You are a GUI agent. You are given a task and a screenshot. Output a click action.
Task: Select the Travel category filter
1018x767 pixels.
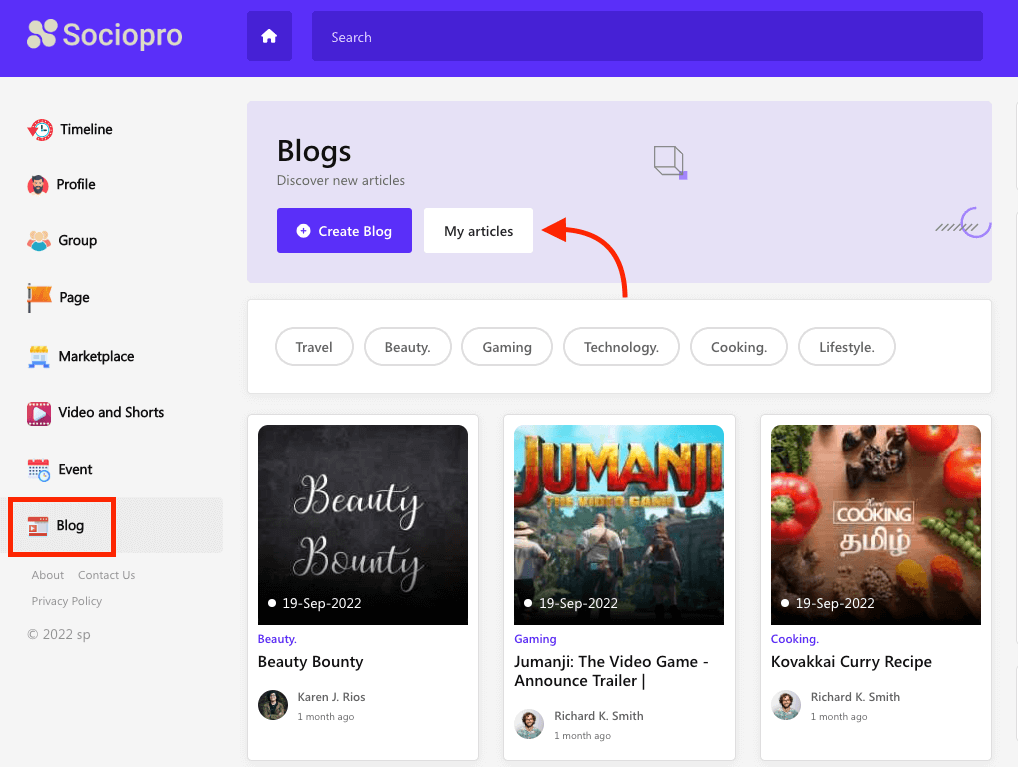pos(314,346)
